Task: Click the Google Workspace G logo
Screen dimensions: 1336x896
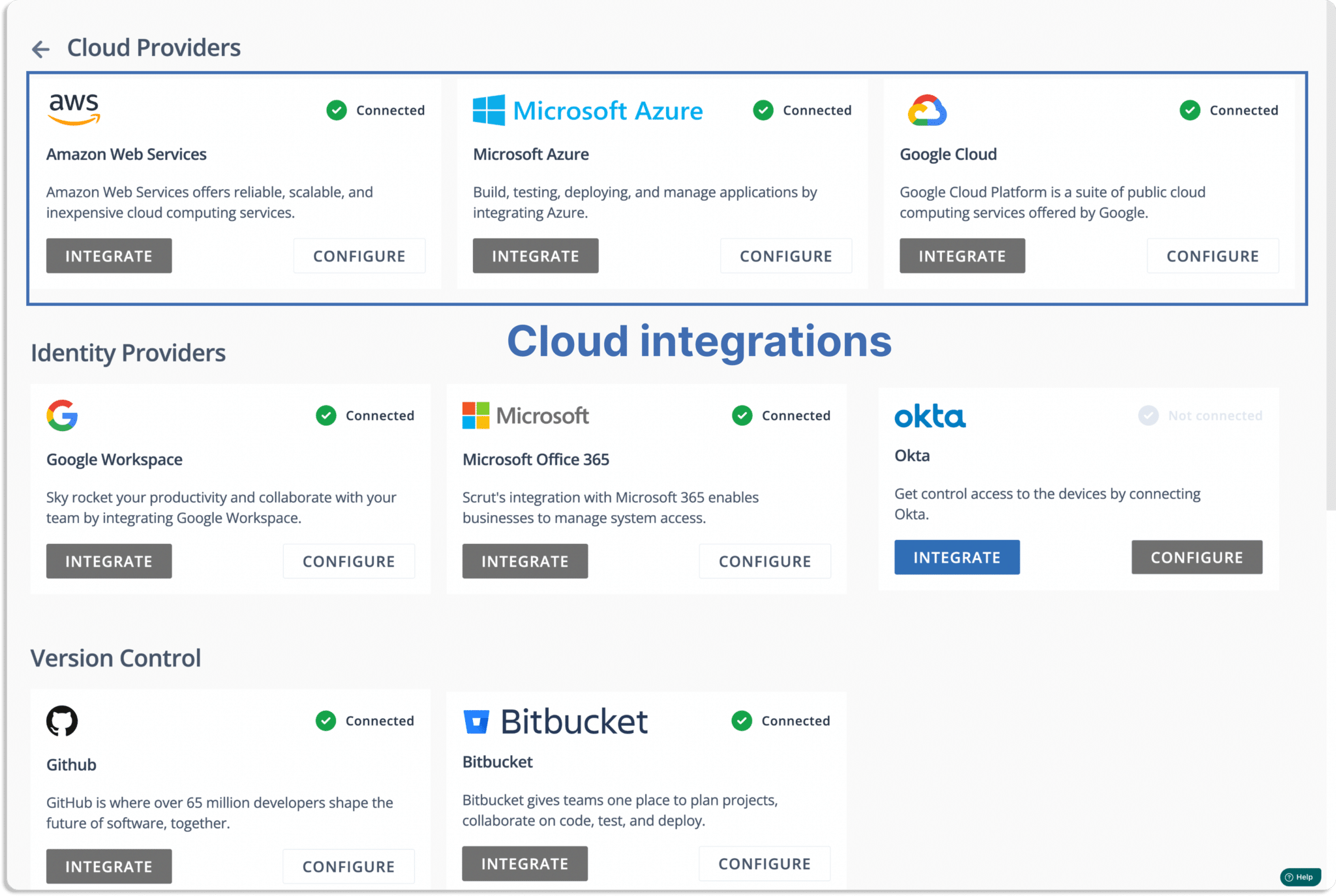Action: pyautogui.click(x=62, y=415)
